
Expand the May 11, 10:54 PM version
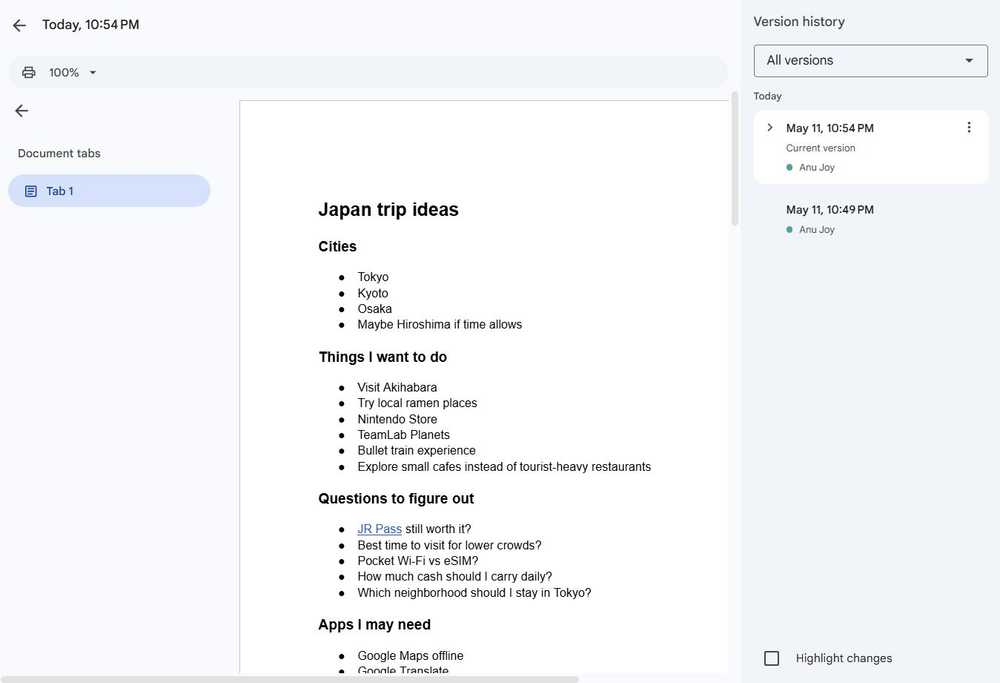(x=770, y=128)
